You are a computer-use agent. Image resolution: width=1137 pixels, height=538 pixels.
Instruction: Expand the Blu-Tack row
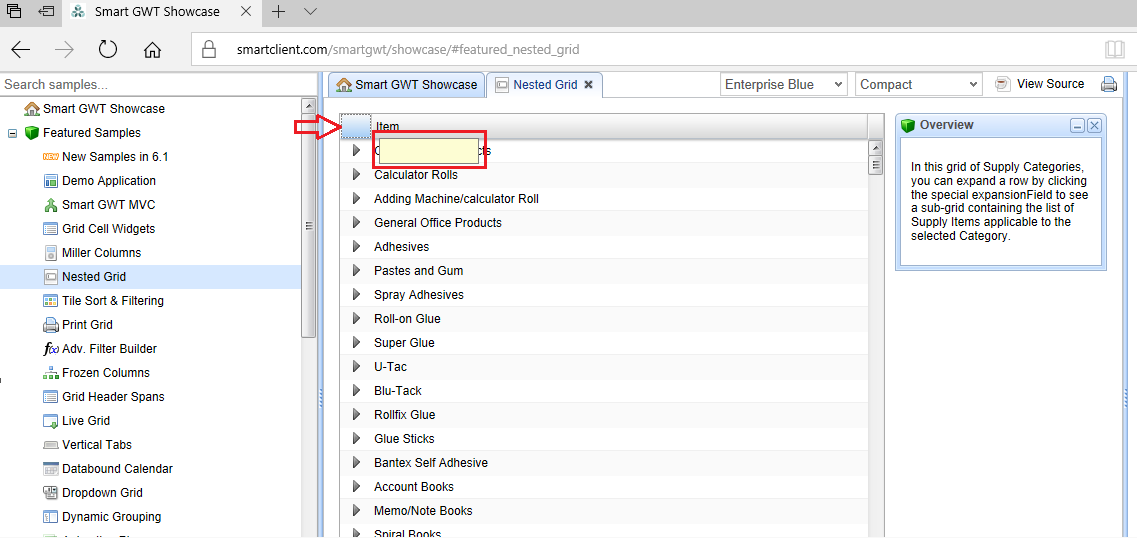pyautogui.click(x=356, y=390)
